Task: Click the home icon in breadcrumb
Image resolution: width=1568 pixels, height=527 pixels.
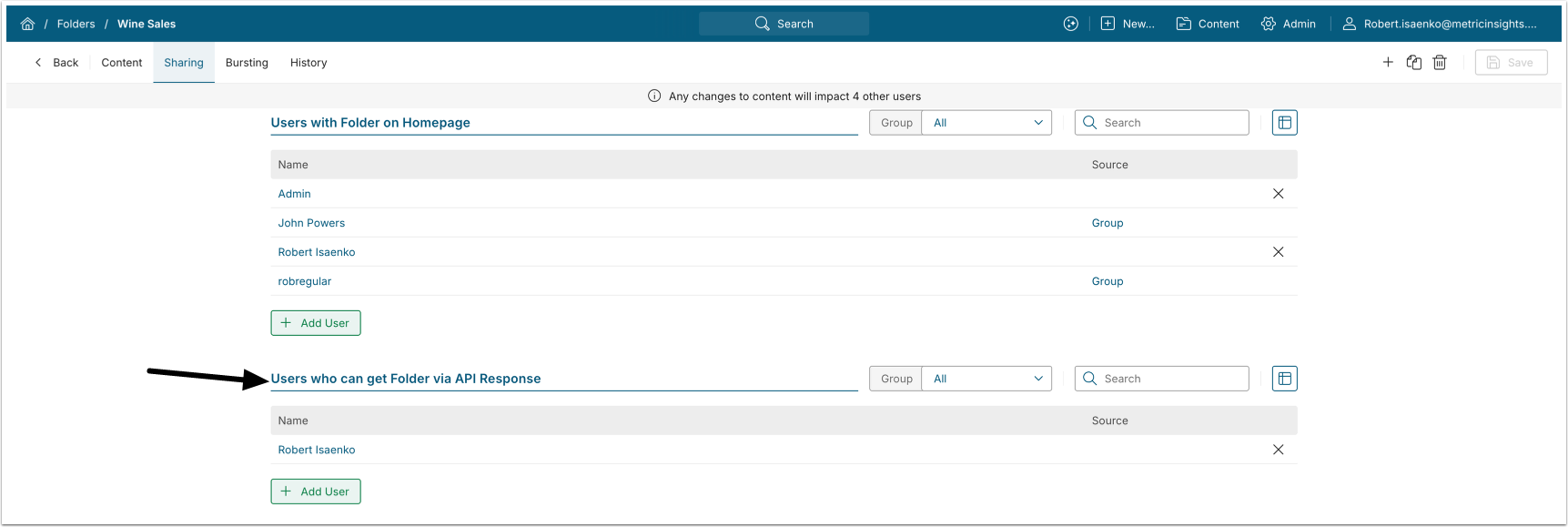Action: tap(27, 24)
